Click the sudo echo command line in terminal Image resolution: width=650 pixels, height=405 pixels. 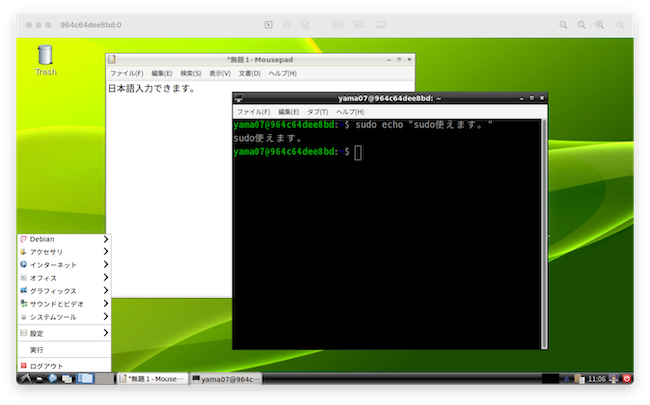[x=363, y=125]
